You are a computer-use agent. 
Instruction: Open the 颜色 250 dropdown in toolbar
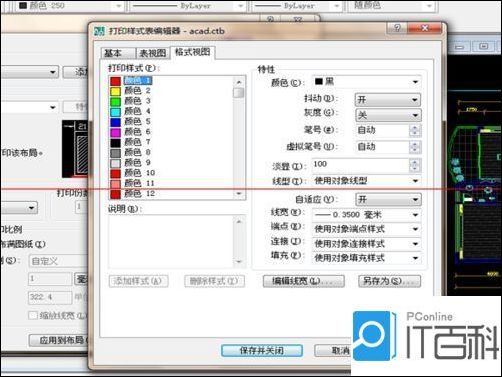[x=70, y=6]
